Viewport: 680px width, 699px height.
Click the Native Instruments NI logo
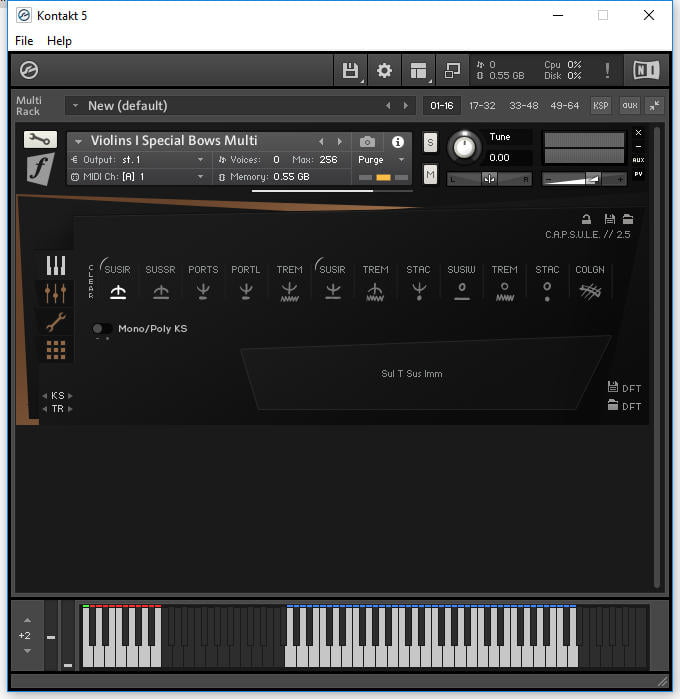(646, 70)
